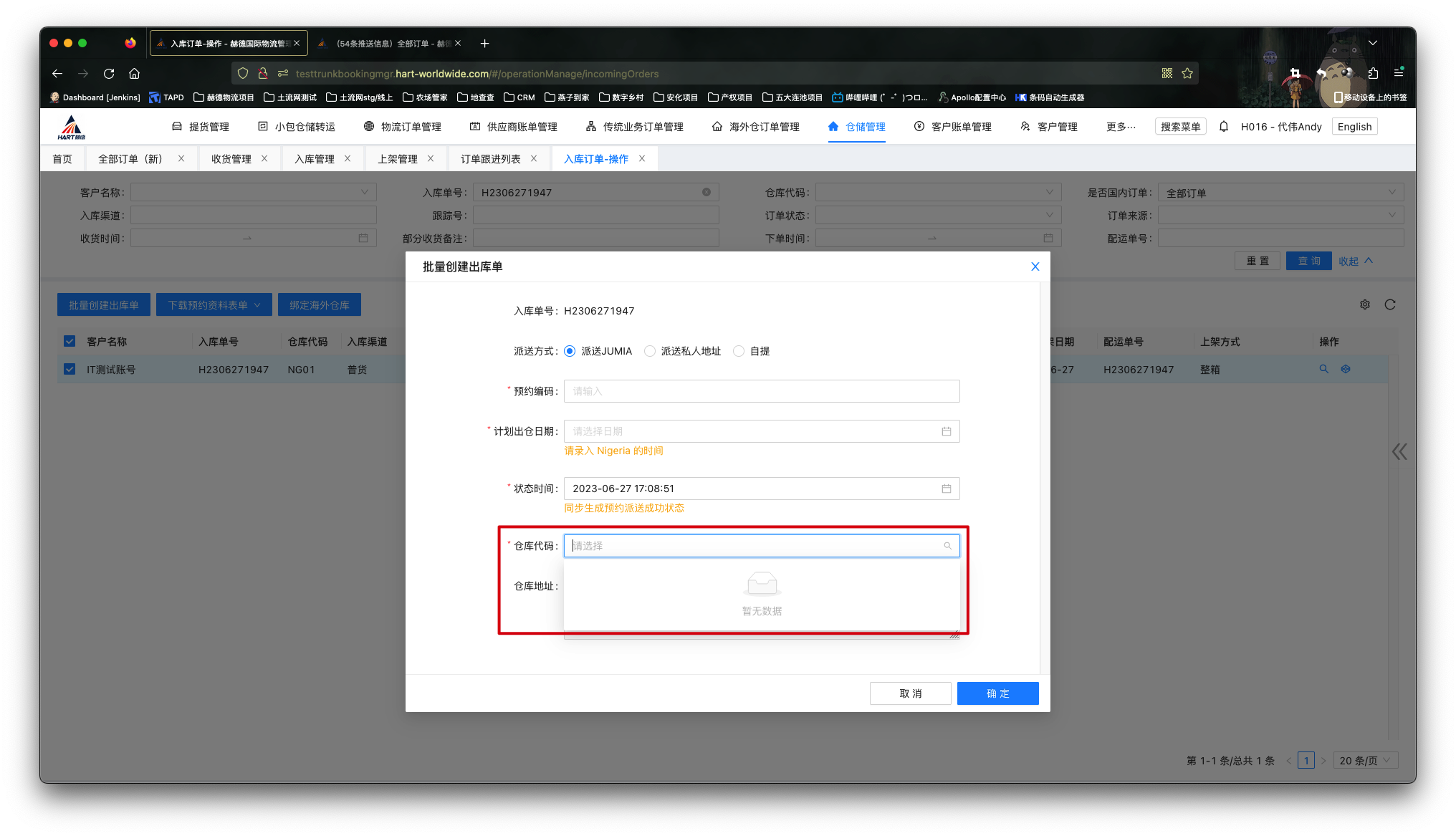Click the 确定 confirm button

pos(997,693)
